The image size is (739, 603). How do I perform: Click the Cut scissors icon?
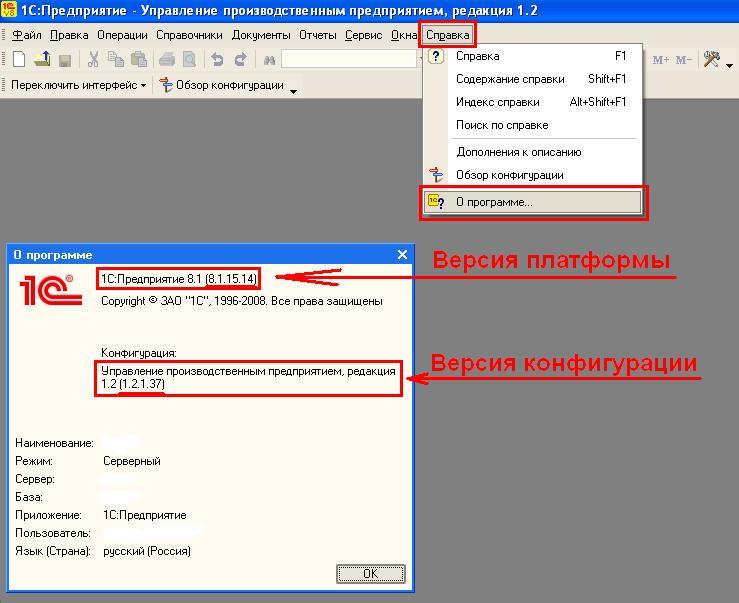[x=93, y=59]
